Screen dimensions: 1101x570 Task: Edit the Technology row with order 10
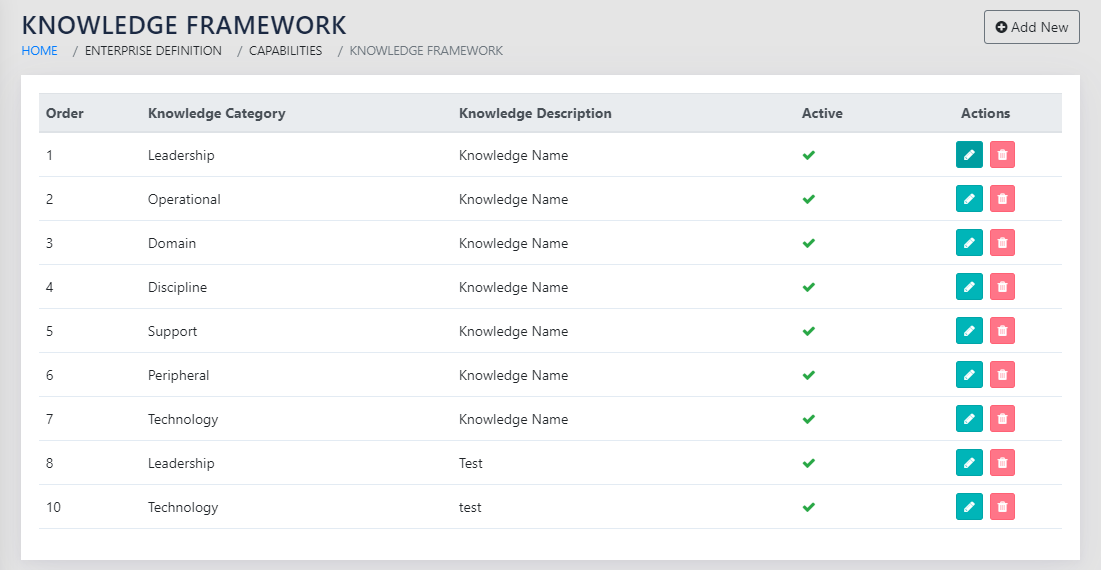[969, 507]
